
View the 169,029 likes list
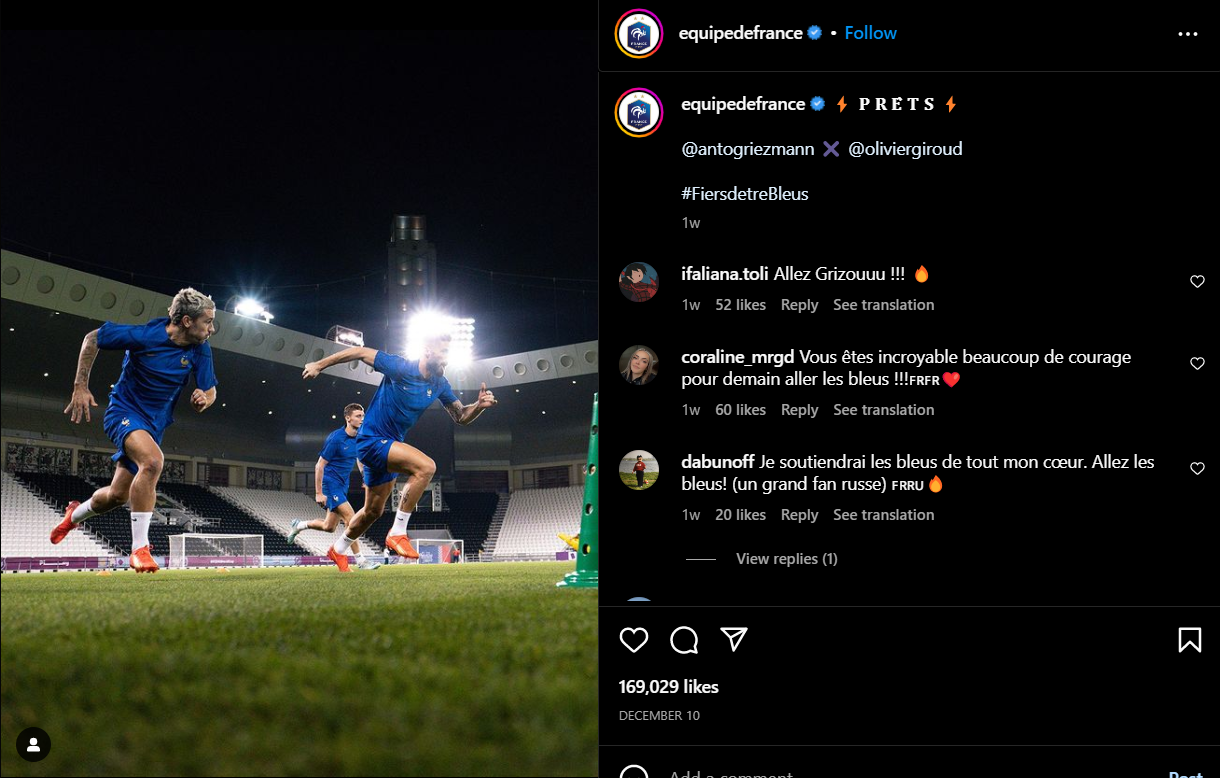coord(668,687)
